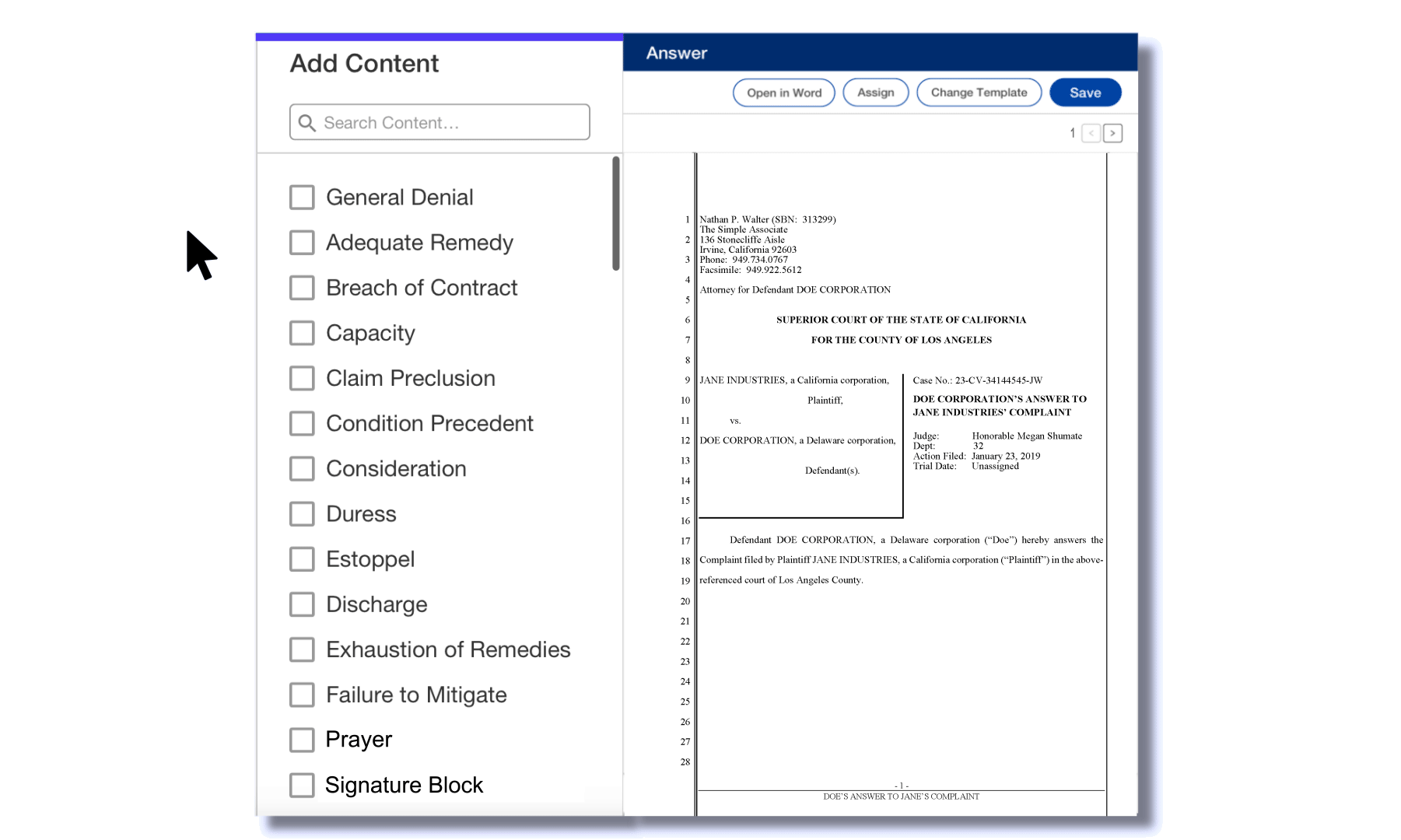
Task: Click the Trial Date Unassigned value
Action: tap(995, 467)
